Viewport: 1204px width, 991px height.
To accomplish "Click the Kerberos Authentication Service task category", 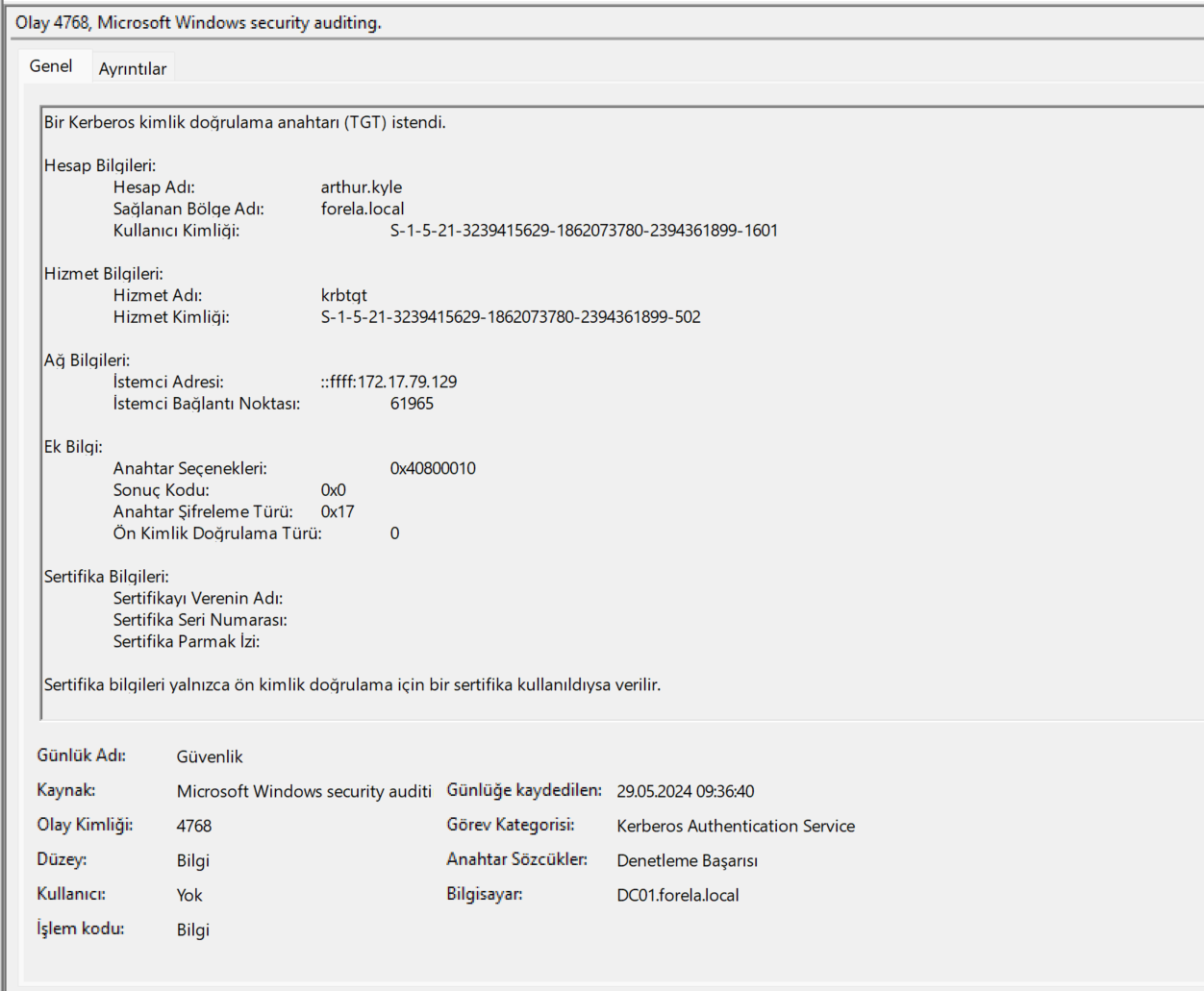I will [x=736, y=826].
